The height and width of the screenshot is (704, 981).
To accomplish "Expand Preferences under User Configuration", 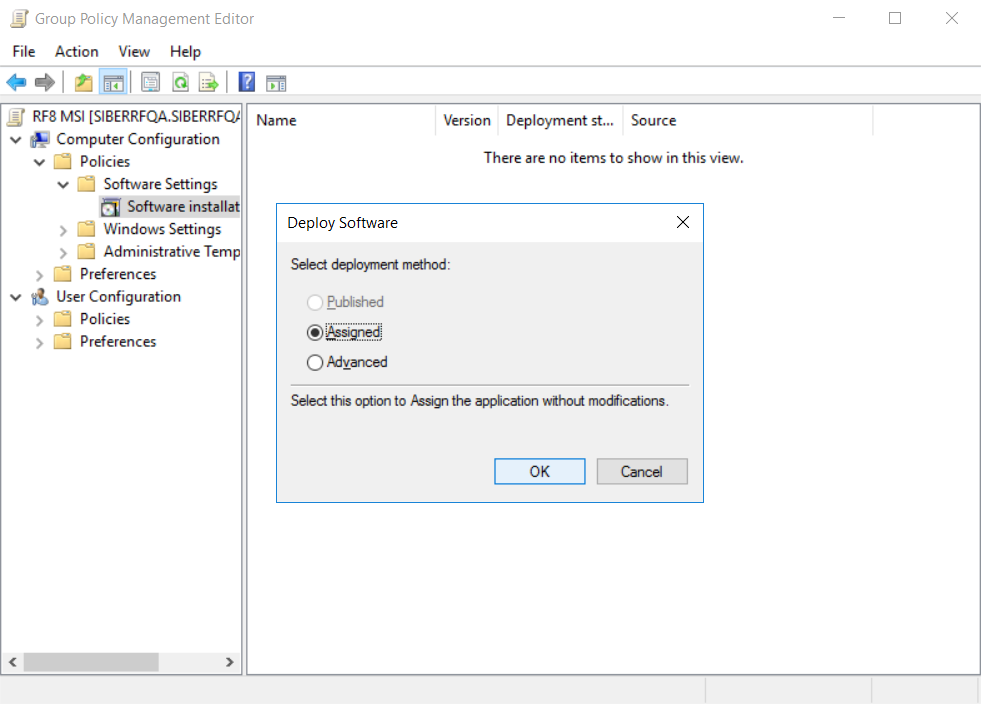I will click(40, 342).
